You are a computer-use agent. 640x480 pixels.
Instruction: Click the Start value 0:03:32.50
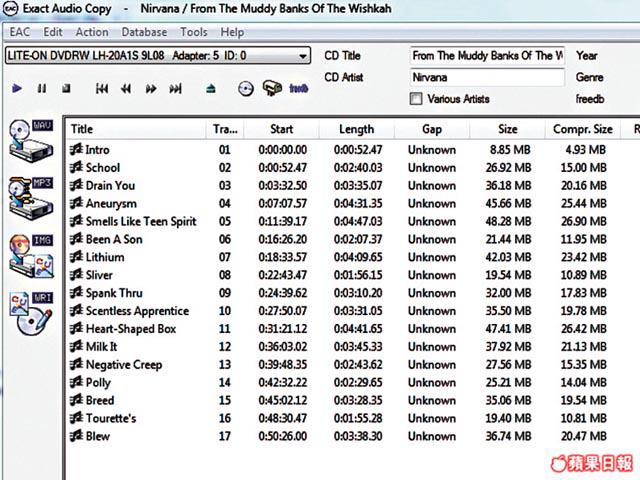point(282,186)
